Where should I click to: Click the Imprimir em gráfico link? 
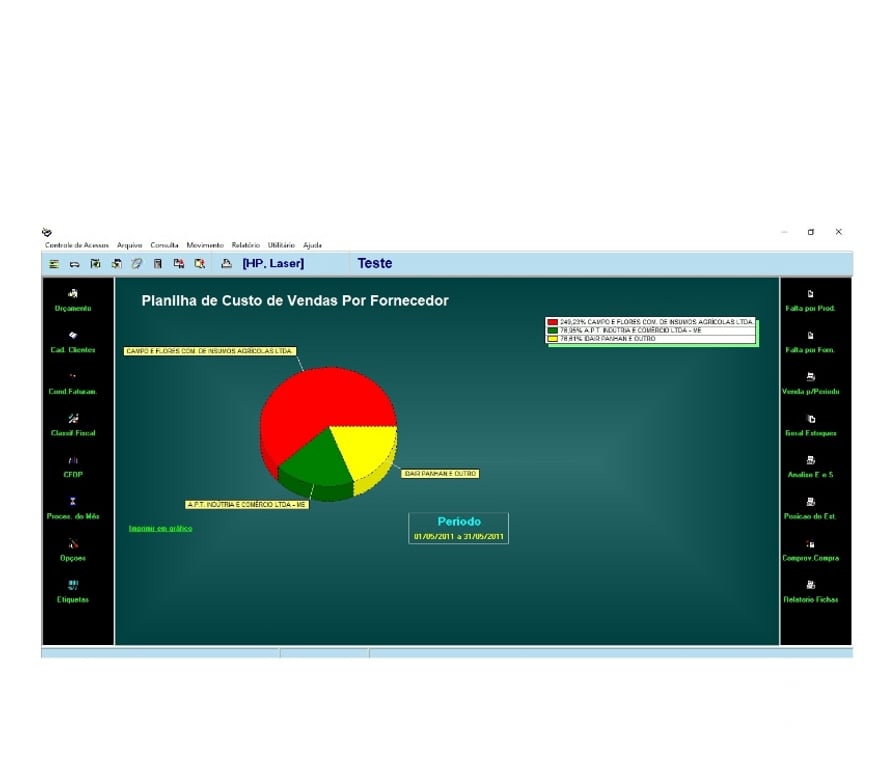[x=160, y=528]
